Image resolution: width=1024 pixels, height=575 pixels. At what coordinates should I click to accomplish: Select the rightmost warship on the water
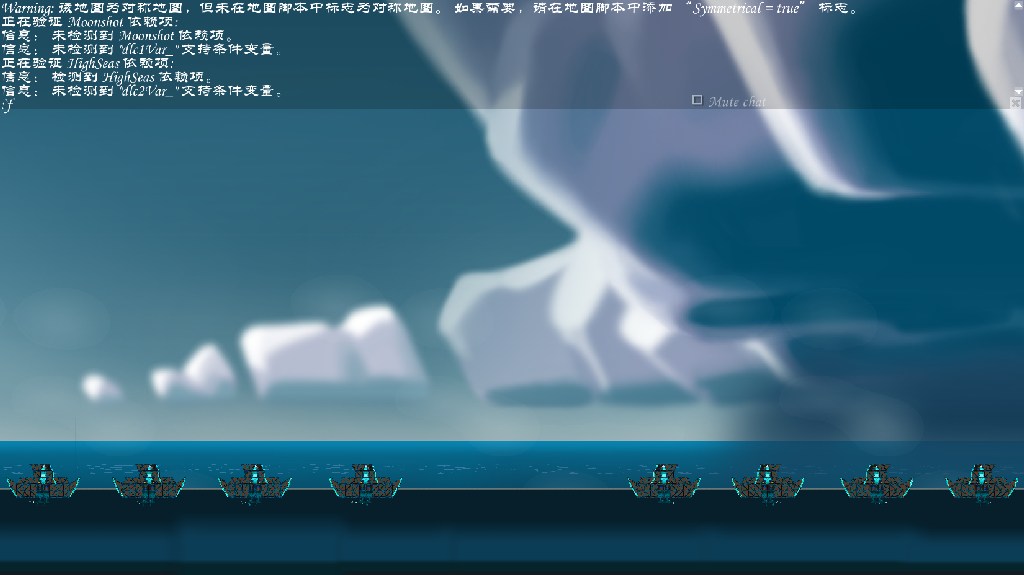click(982, 484)
